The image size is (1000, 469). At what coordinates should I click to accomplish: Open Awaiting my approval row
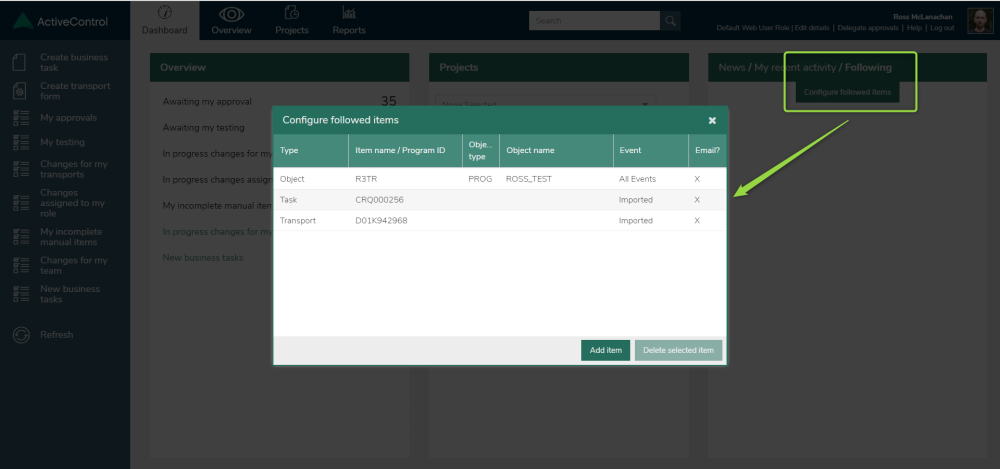(279, 101)
